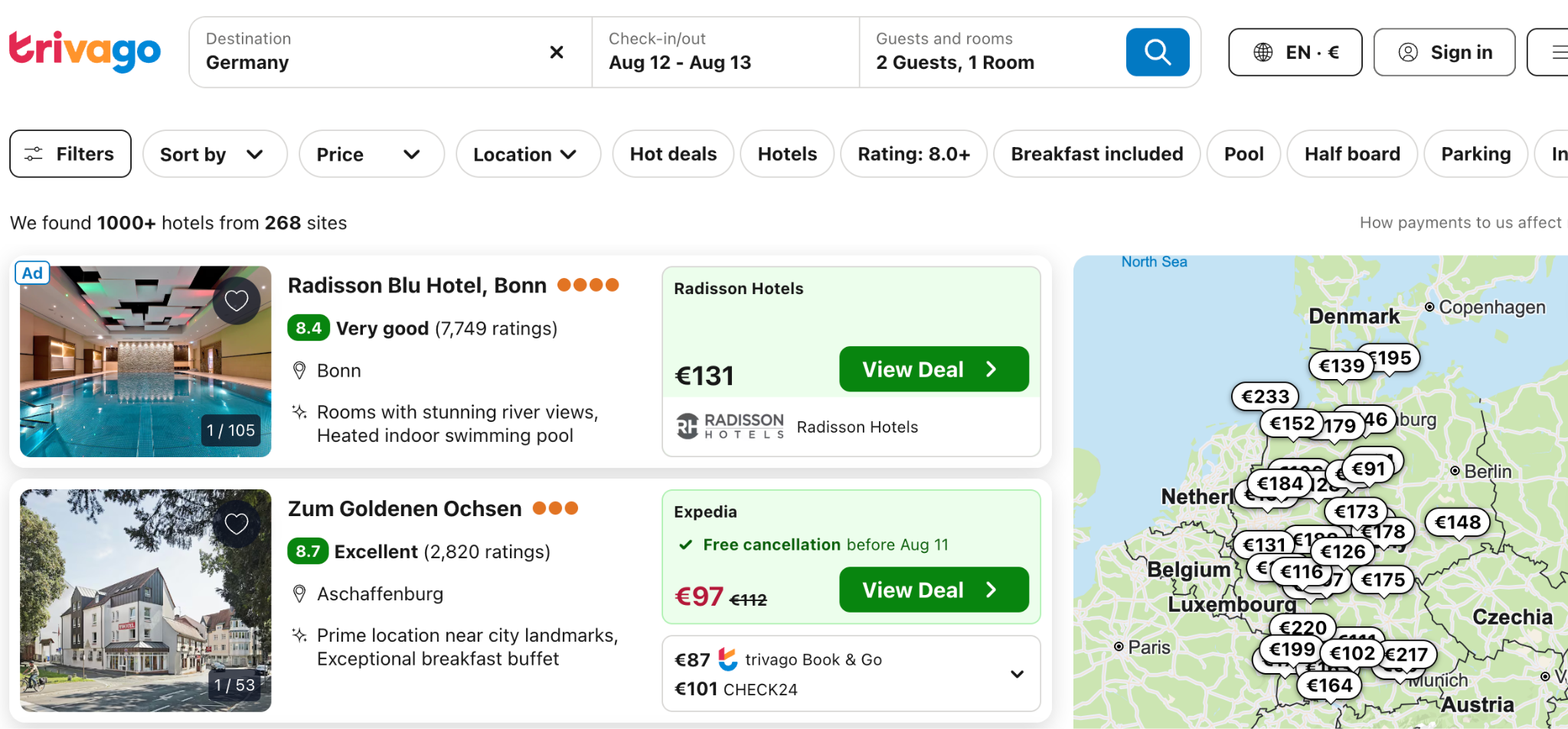Open Radisson Blu Hotel, Bonn title
Screen dimensions: 1568x729
[x=417, y=286]
